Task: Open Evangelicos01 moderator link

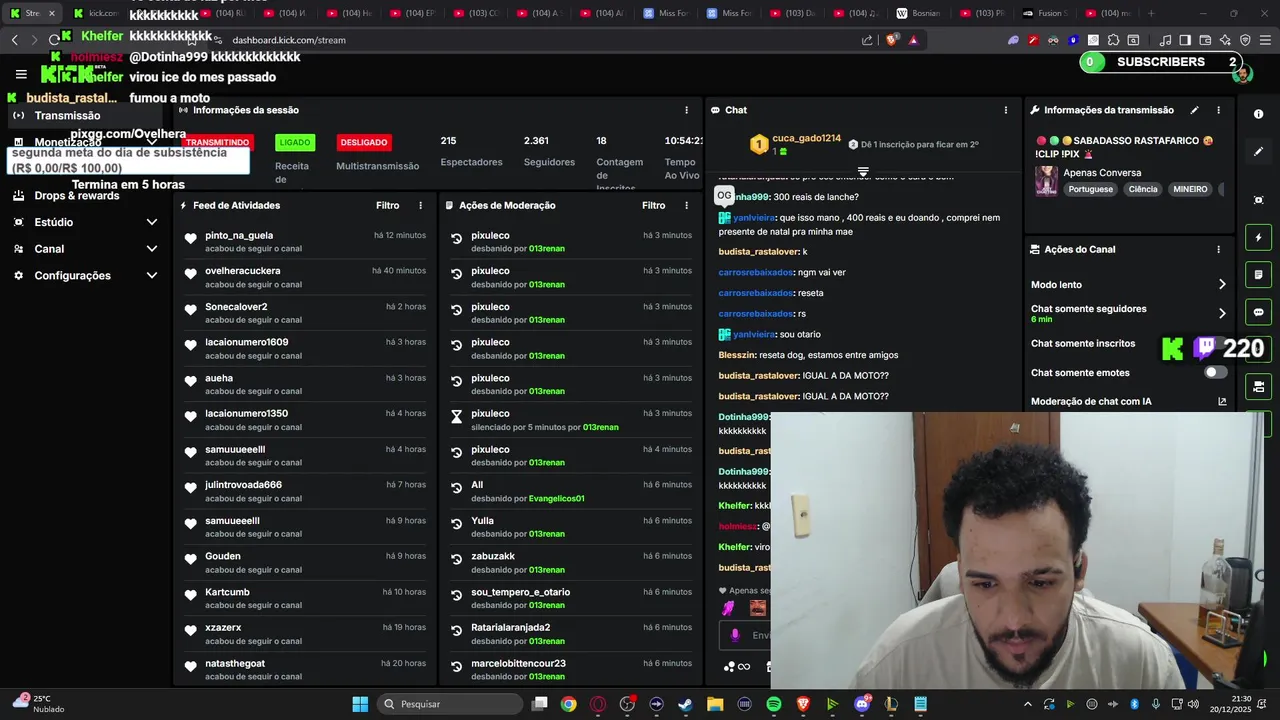Action: (556, 498)
